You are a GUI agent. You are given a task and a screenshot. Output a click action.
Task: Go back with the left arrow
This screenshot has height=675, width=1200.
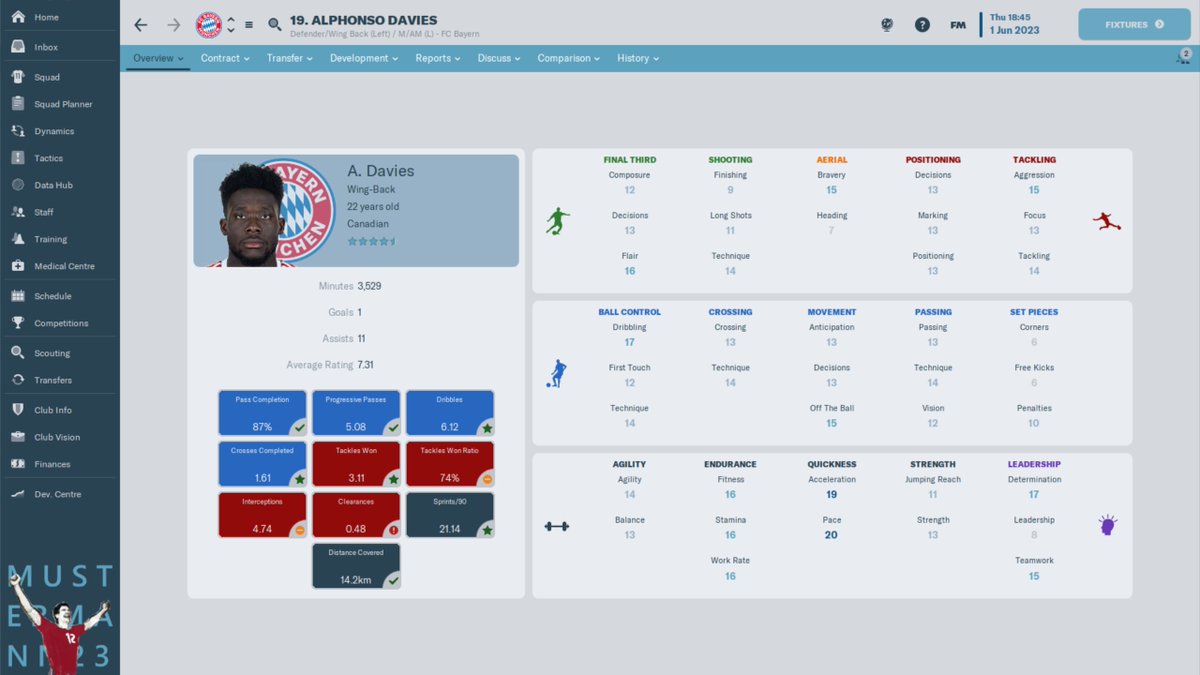[x=140, y=25]
